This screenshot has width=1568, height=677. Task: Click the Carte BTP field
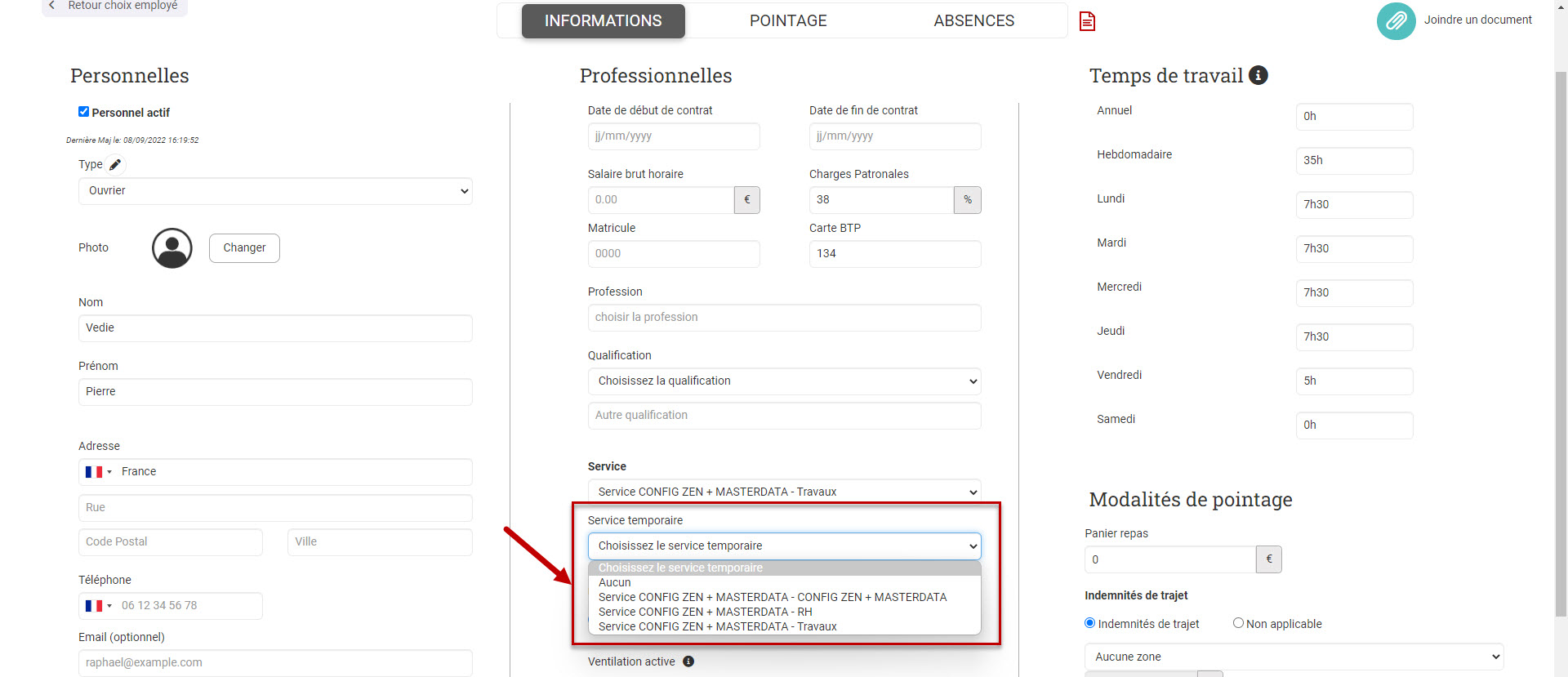(895, 254)
